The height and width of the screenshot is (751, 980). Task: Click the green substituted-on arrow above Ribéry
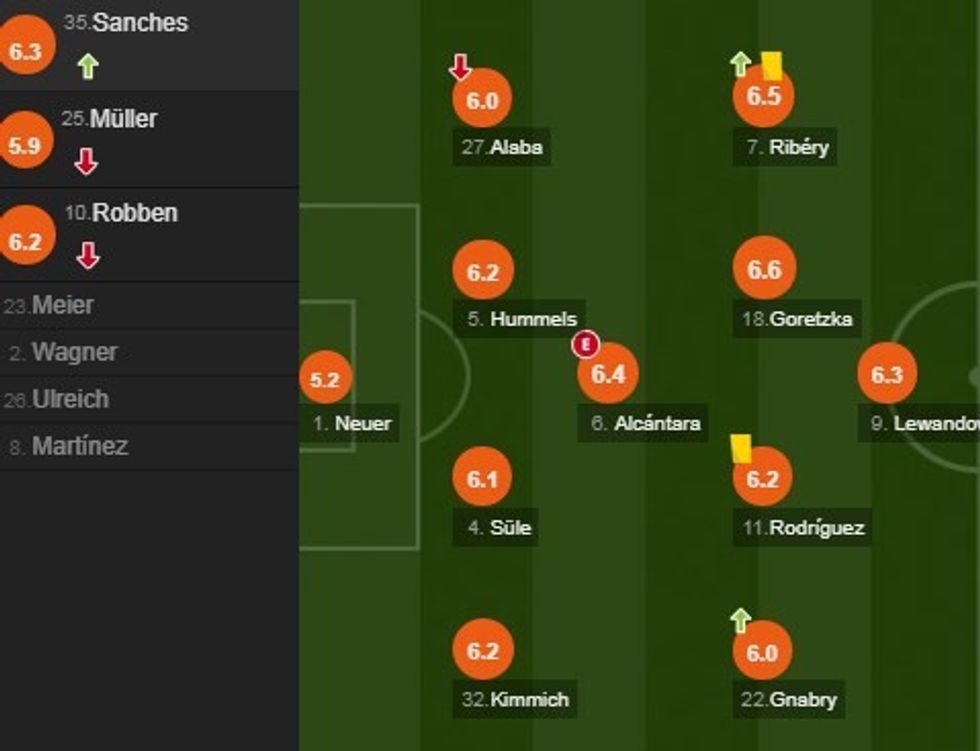pos(740,65)
